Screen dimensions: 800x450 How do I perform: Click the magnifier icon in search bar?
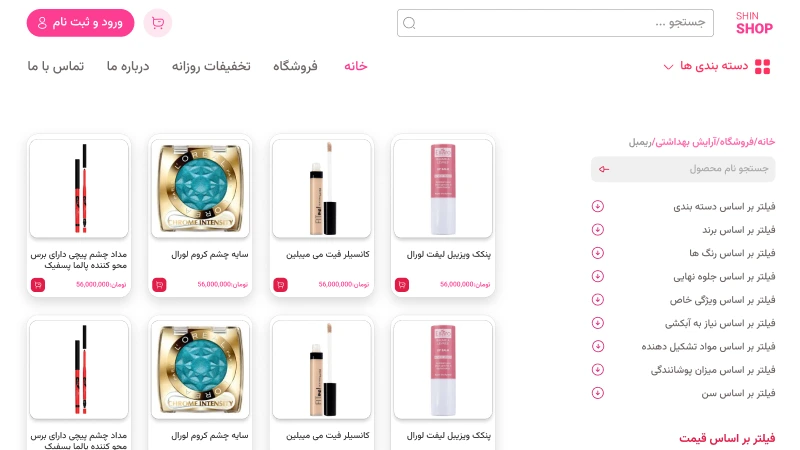[409, 23]
